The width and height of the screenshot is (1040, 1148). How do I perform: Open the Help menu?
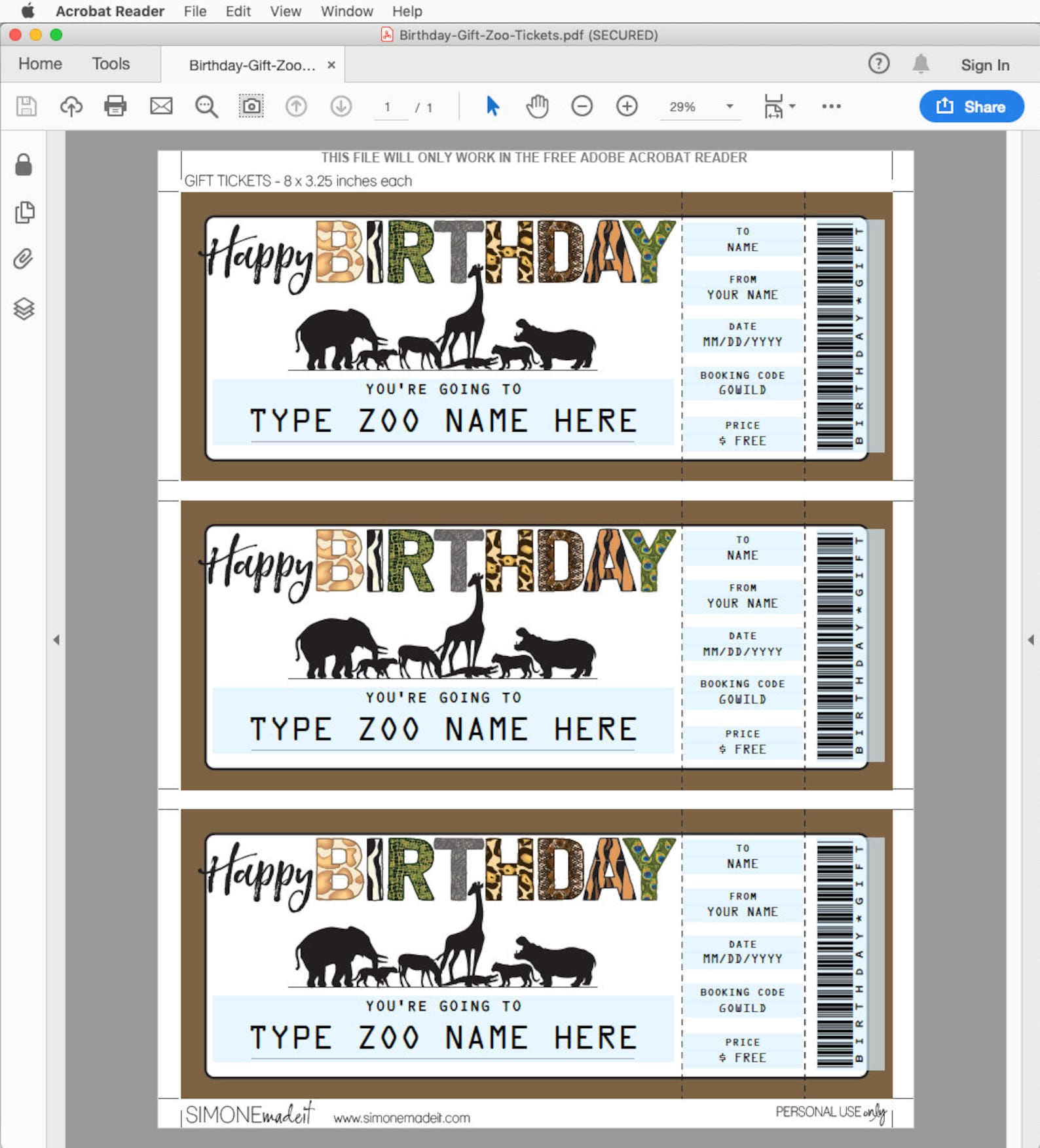(x=407, y=11)
